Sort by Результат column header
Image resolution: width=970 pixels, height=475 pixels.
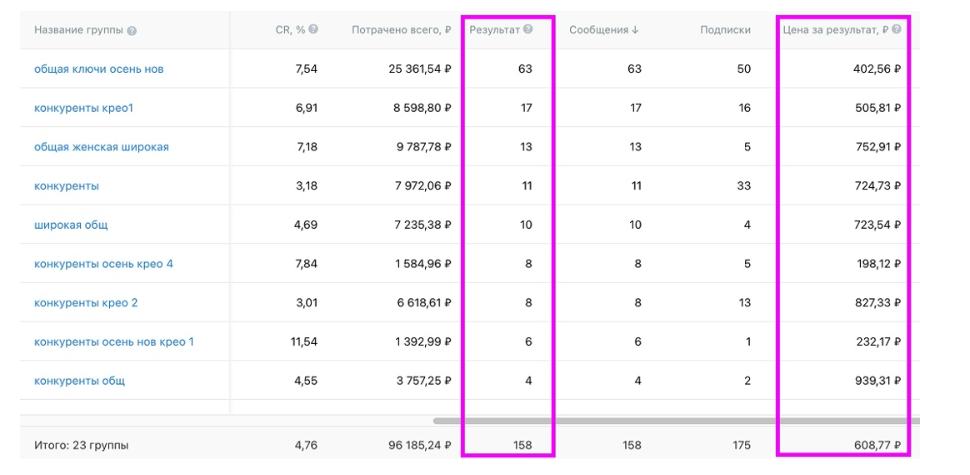point(494,30)
